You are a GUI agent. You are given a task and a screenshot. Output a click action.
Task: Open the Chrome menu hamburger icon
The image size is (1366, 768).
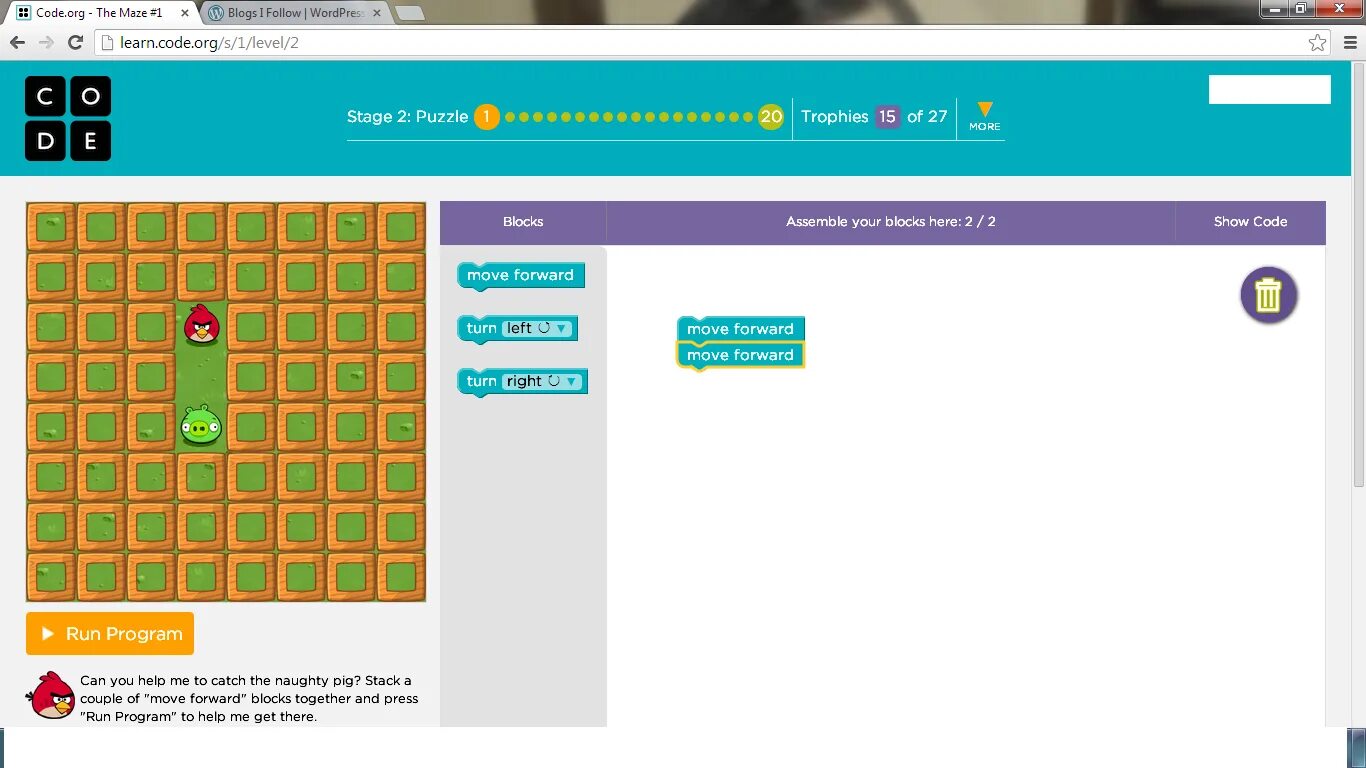point(1349,43)
